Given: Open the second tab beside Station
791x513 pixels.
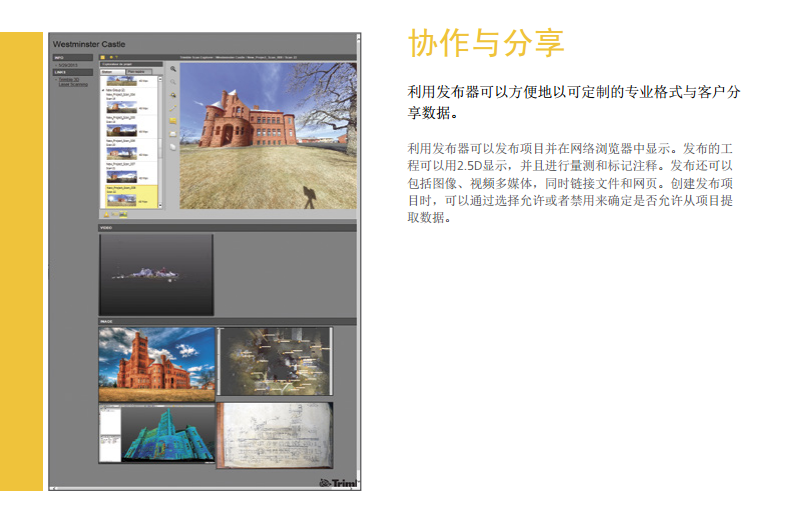Looking at the screenshot, I should 138,72.
